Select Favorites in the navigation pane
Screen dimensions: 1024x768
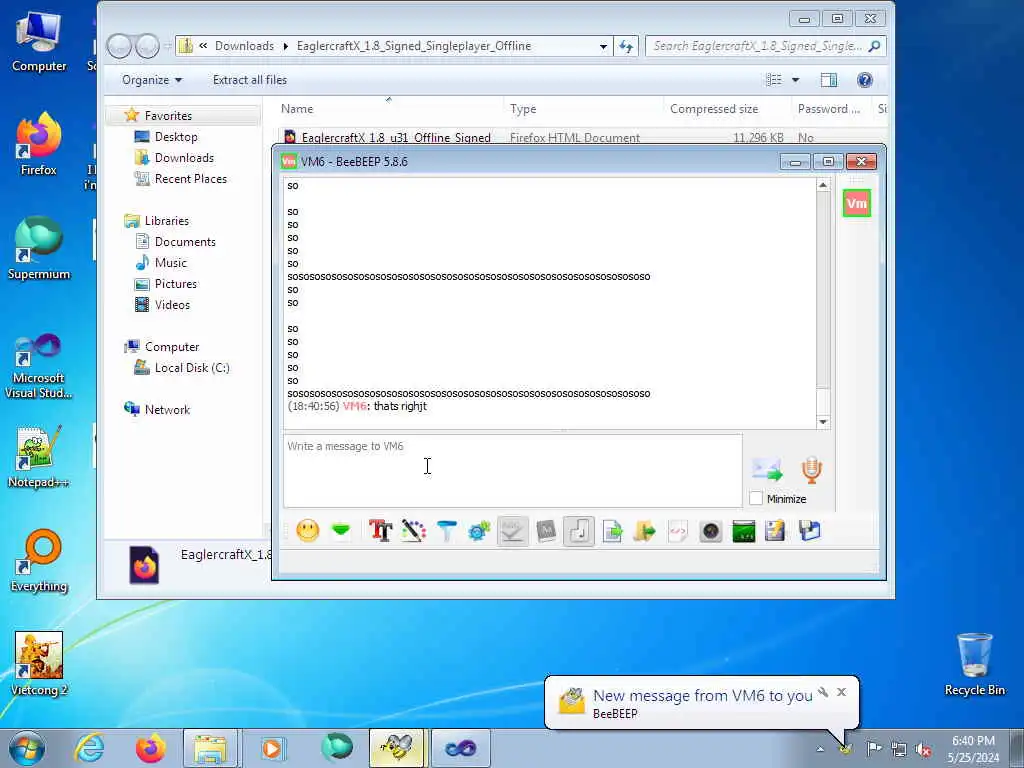pyautogui.click(x=168, y=116)
